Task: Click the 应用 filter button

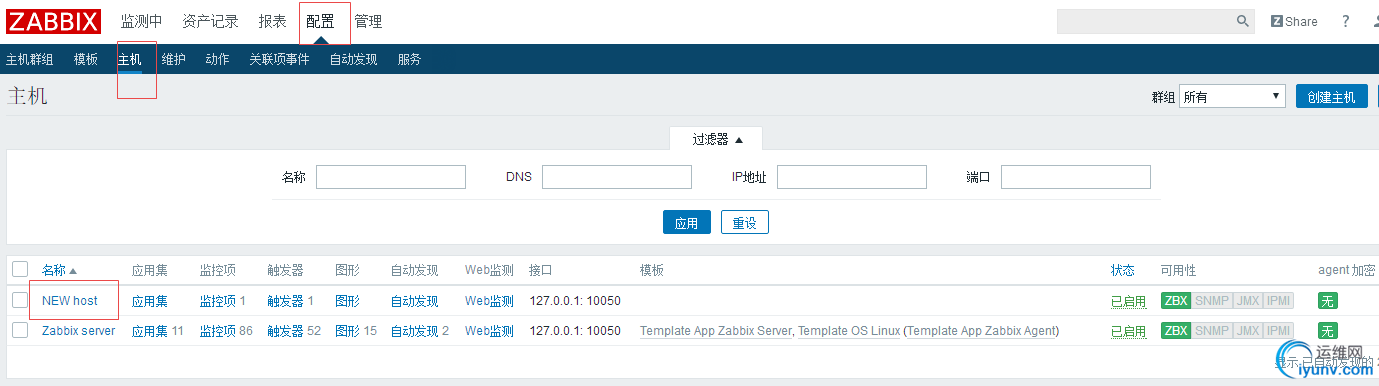Action: [686, 222]
